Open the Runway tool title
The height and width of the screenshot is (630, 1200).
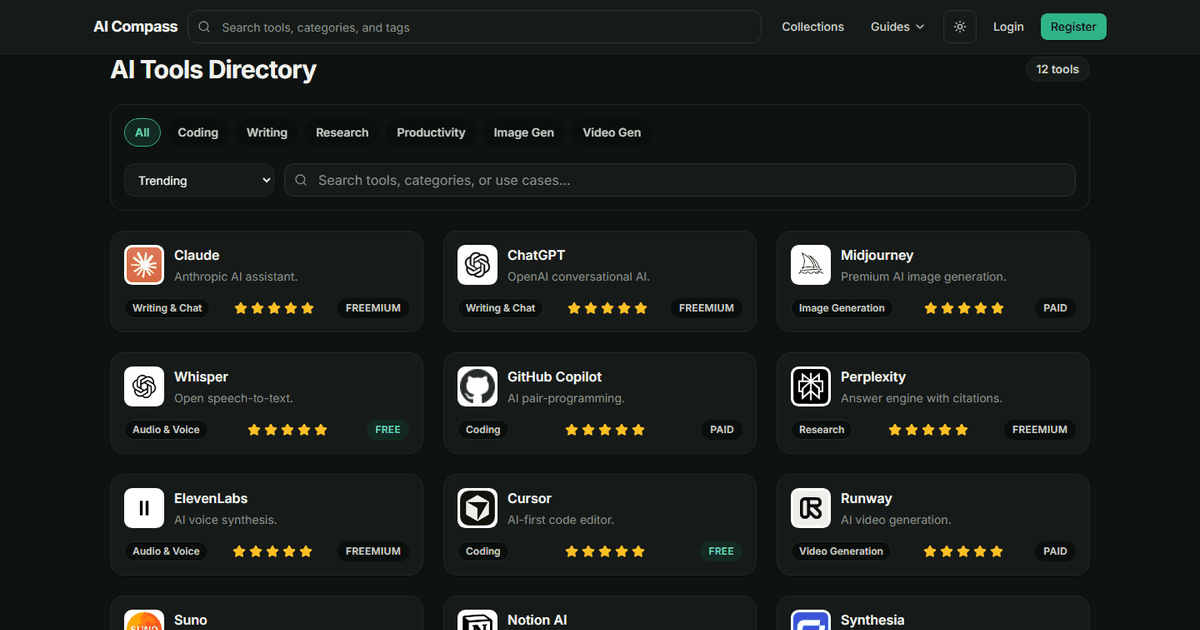[866, 498]
